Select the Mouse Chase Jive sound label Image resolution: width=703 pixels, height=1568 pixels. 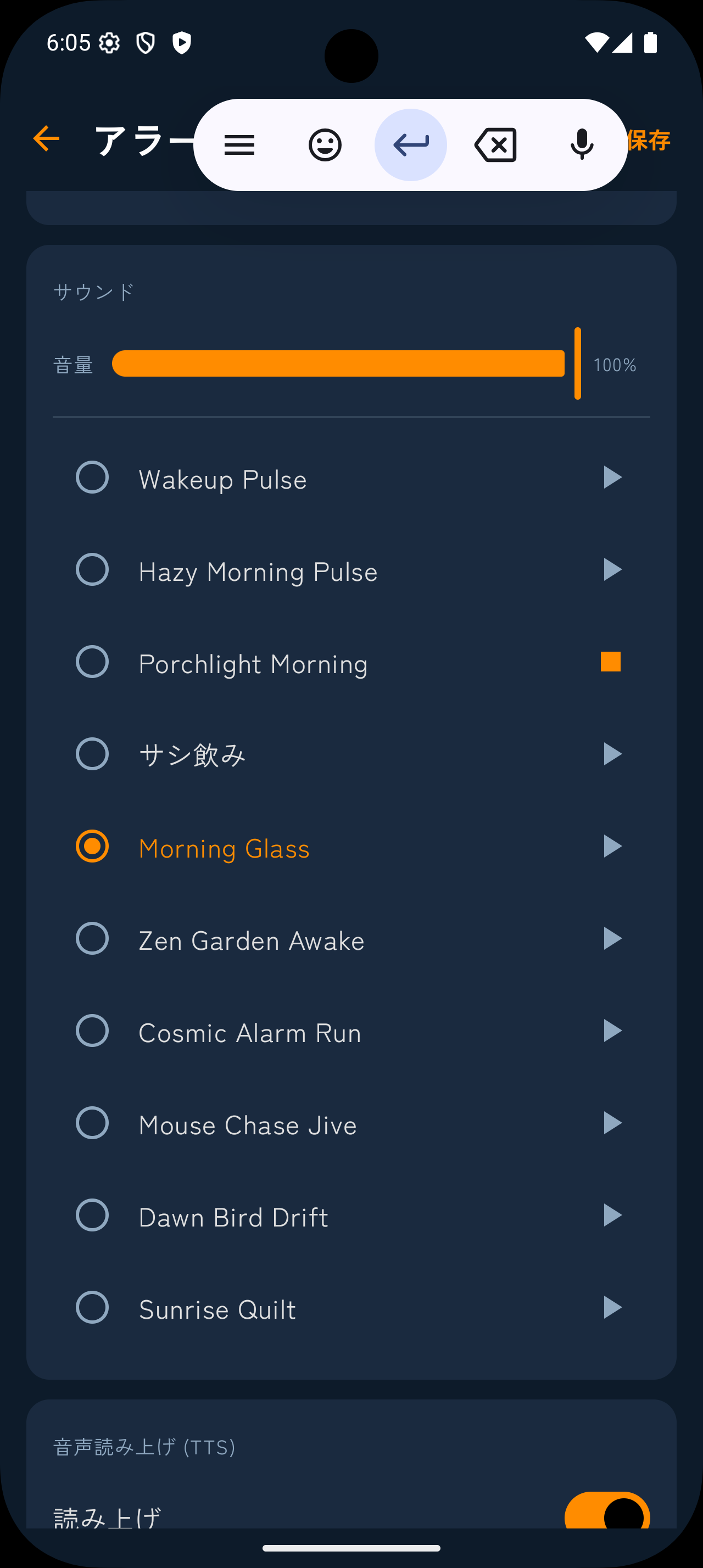(248, 1125)
